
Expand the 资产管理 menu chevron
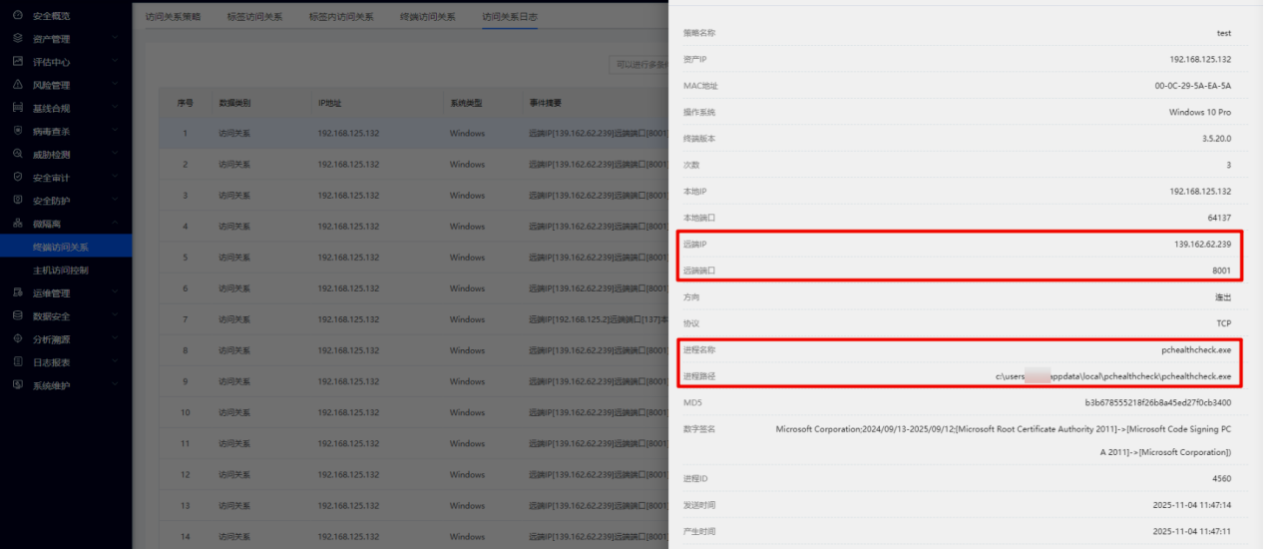point(115,39)
